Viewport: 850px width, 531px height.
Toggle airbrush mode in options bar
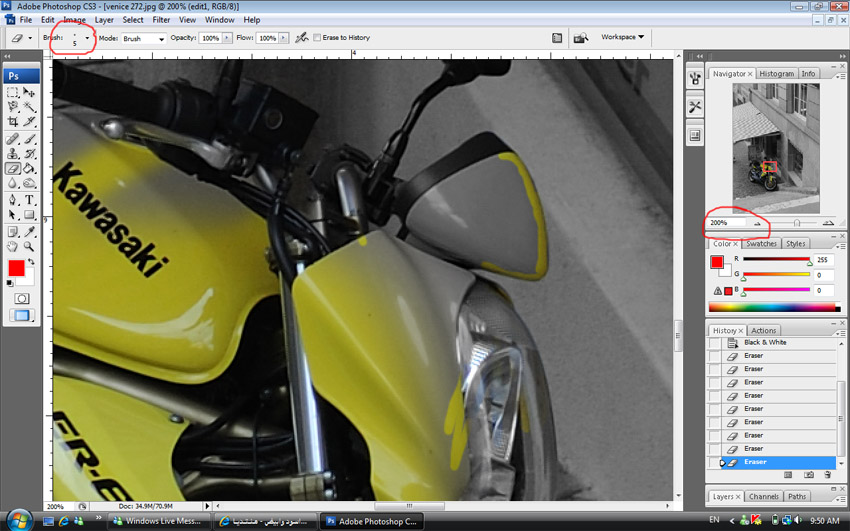pyautogui.click(x=301, y=37)
